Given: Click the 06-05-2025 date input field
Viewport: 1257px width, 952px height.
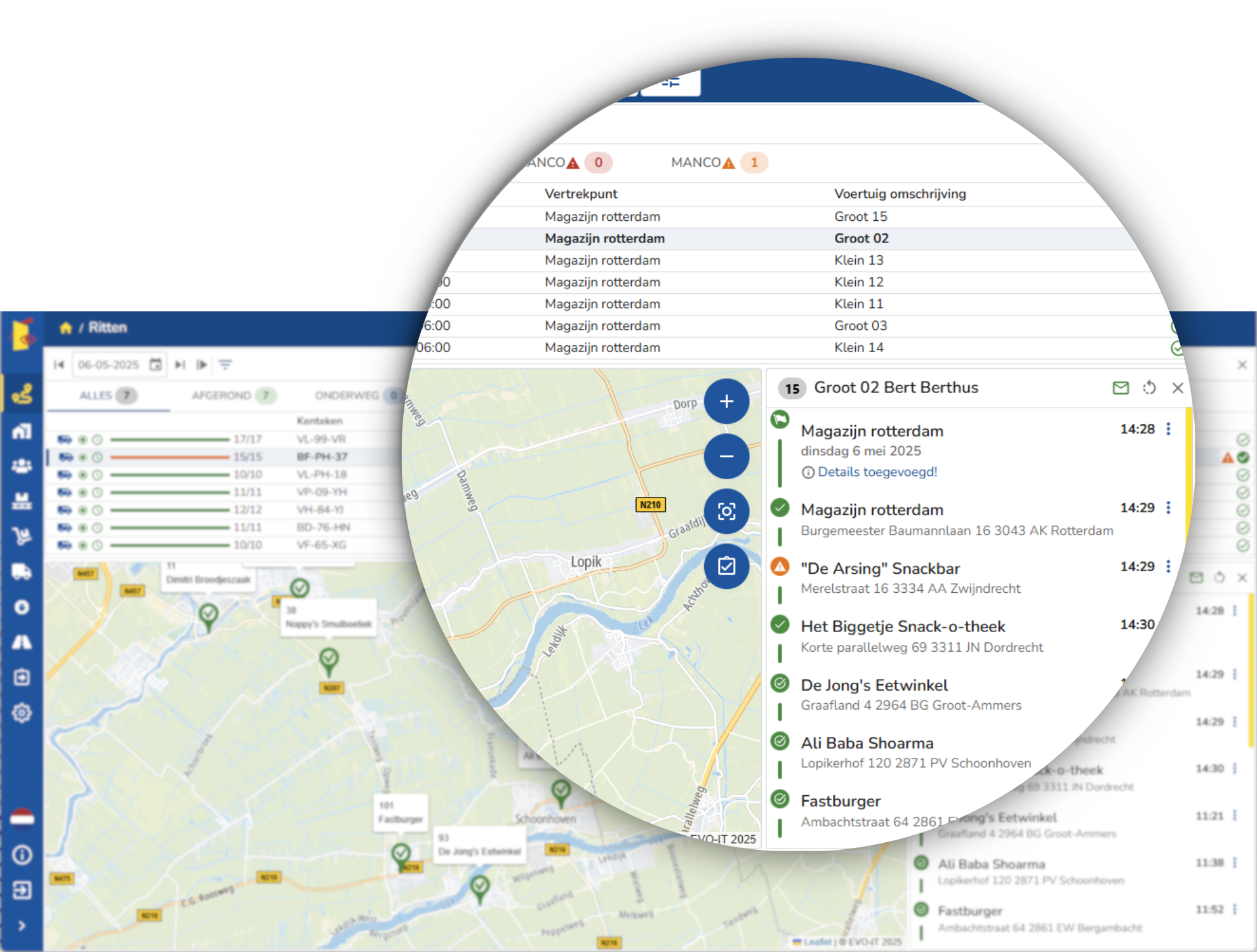Looking at the screenshot, I should (x=119, y=364).
